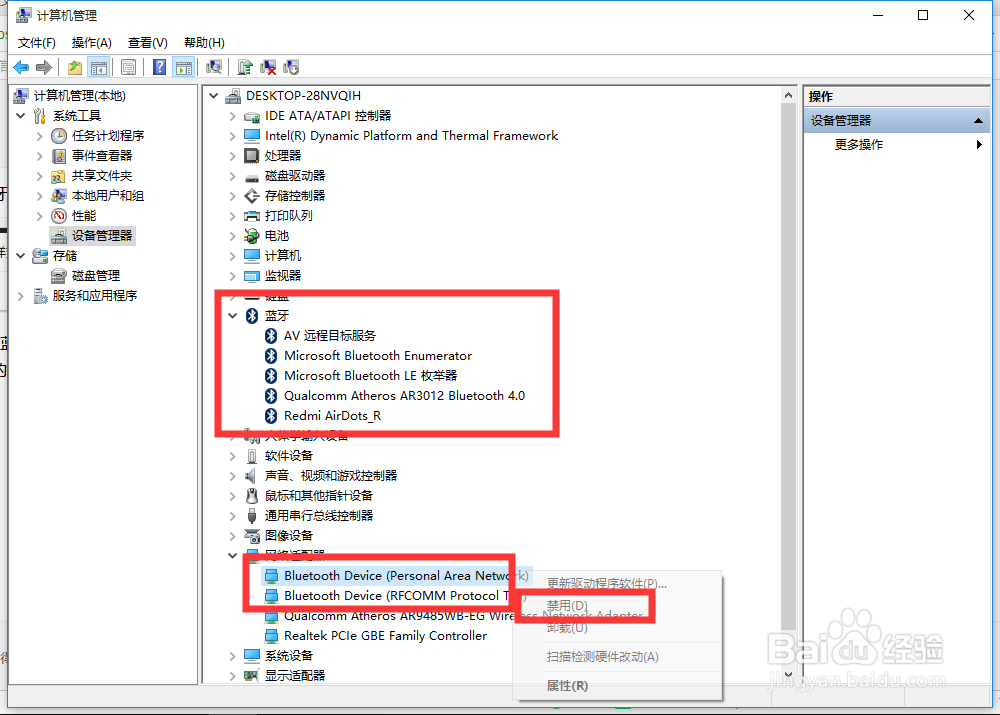This screenshot has width=1000, height=715.
Task: Click the forward arrow toolbar icon
Action: [x=44, y=67]
